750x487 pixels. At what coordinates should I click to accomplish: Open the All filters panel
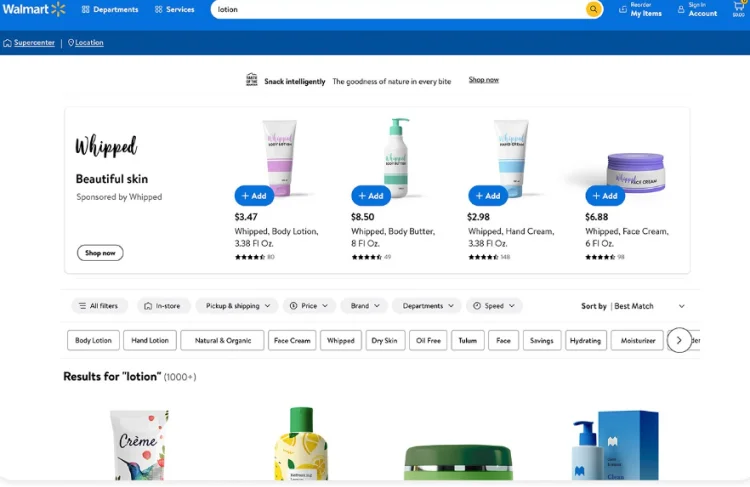tap(99, 306)
